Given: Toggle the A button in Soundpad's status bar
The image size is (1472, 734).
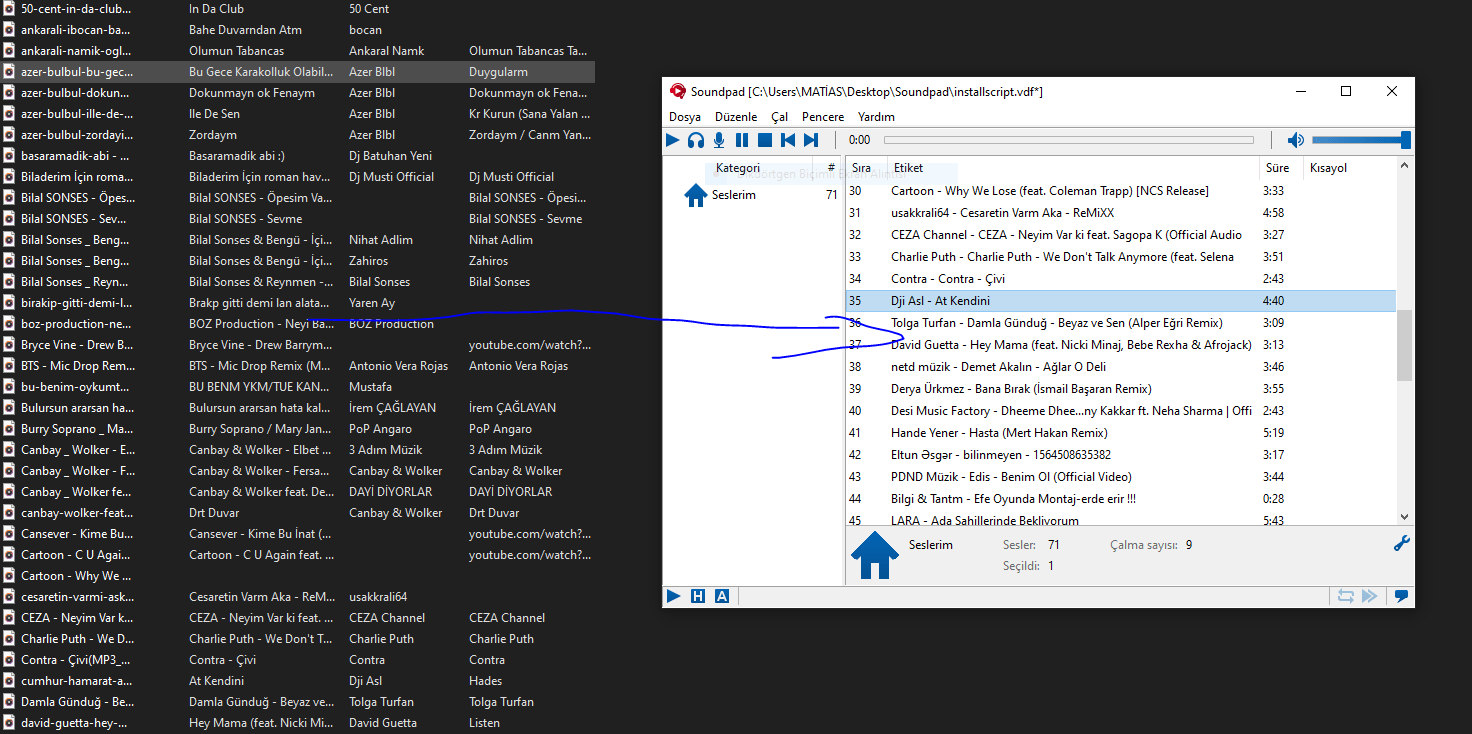Looking at the screenshot, I should [x=722, y=596].
